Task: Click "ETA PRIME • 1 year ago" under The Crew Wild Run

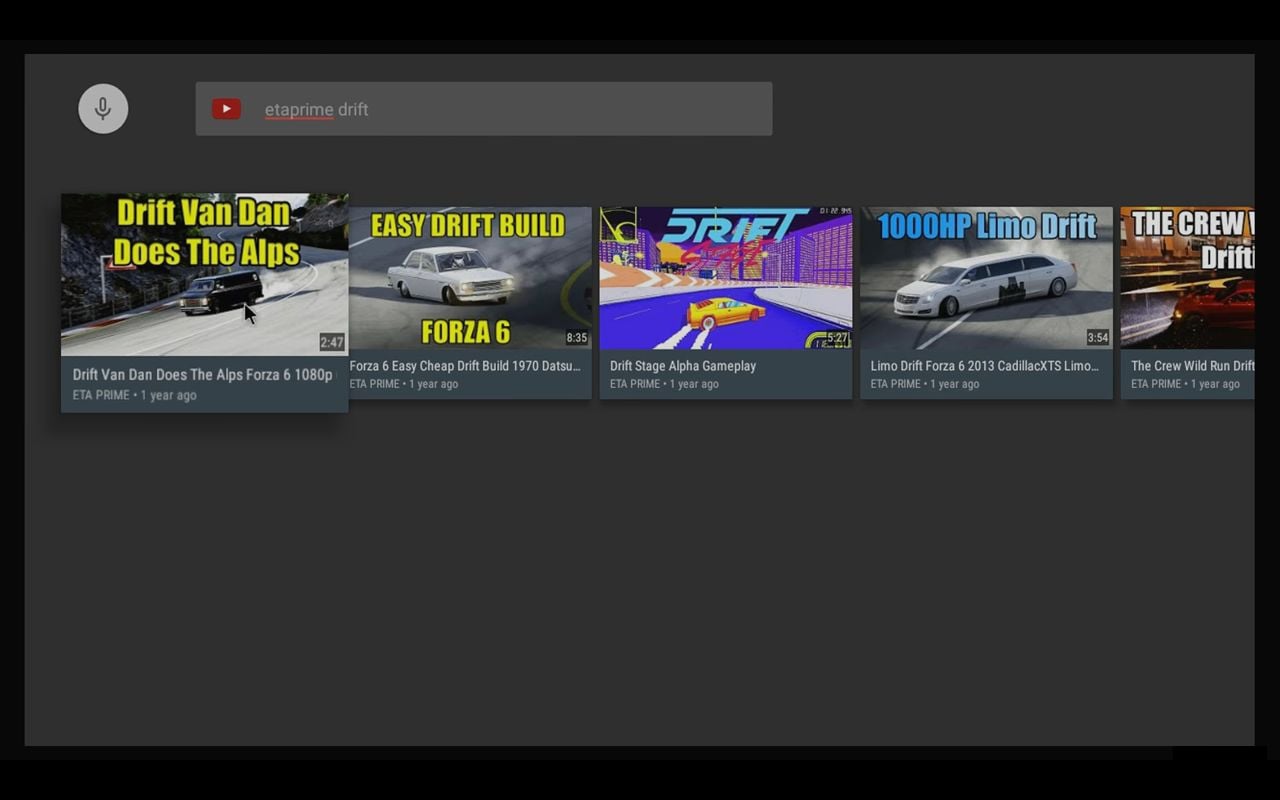Action: point(1185,384)
